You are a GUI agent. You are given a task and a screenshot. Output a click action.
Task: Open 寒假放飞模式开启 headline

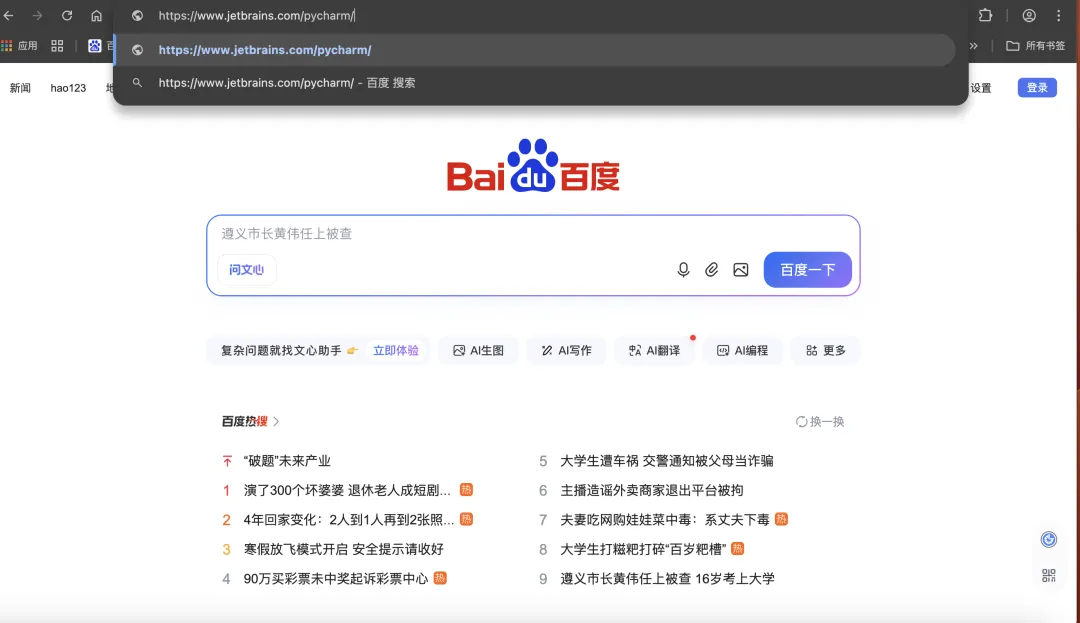point(344,549)
